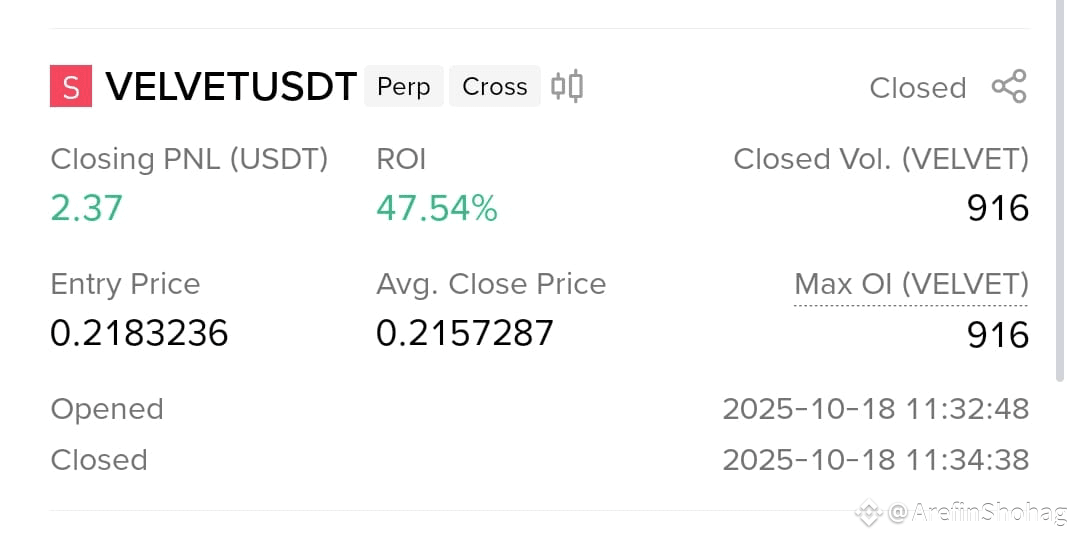Click the Entry Price value 0.2183236
The height and width of the screenshot is (538, 1080).
coord(139,333)
